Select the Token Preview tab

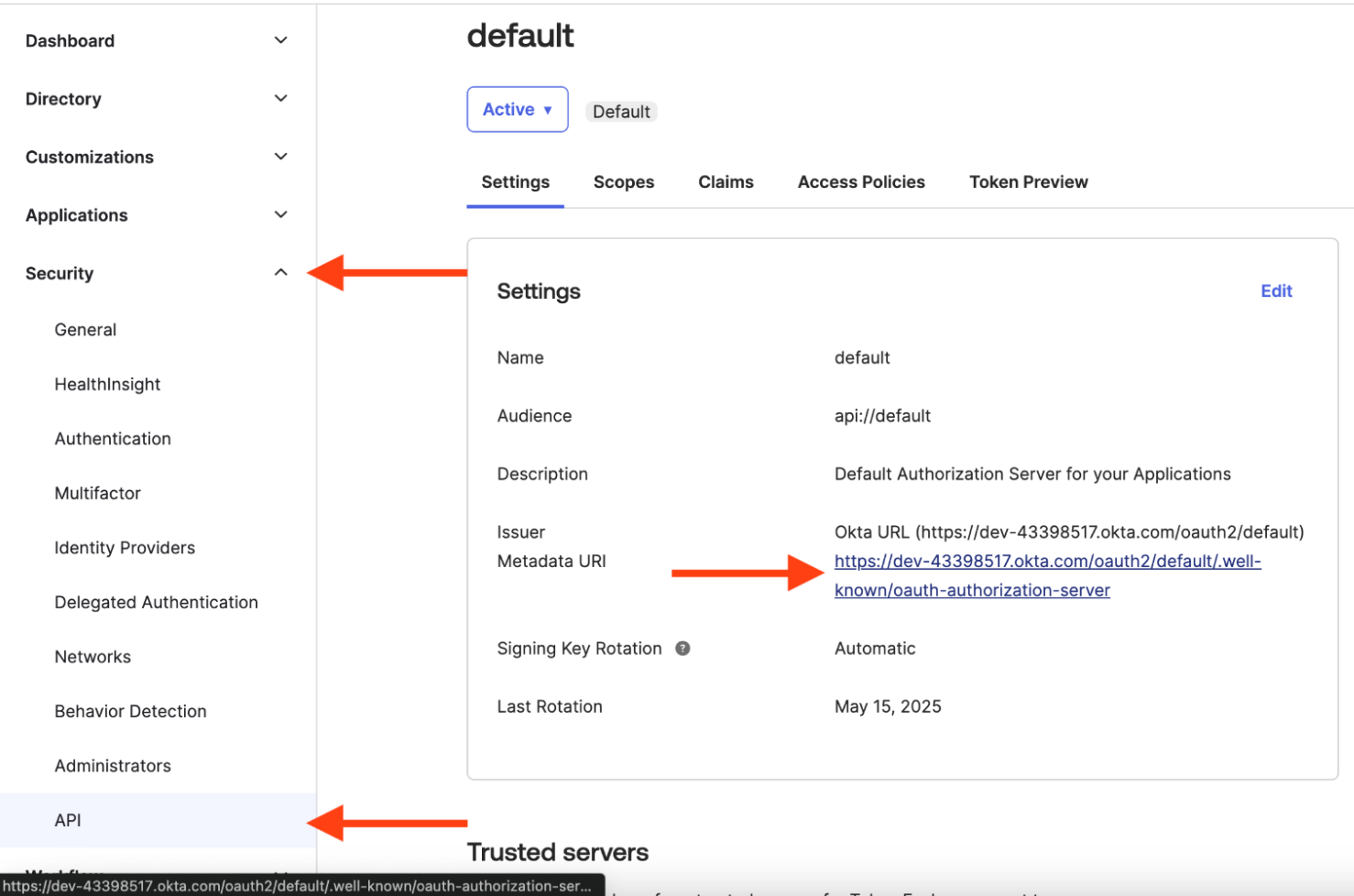[1028, 182]
